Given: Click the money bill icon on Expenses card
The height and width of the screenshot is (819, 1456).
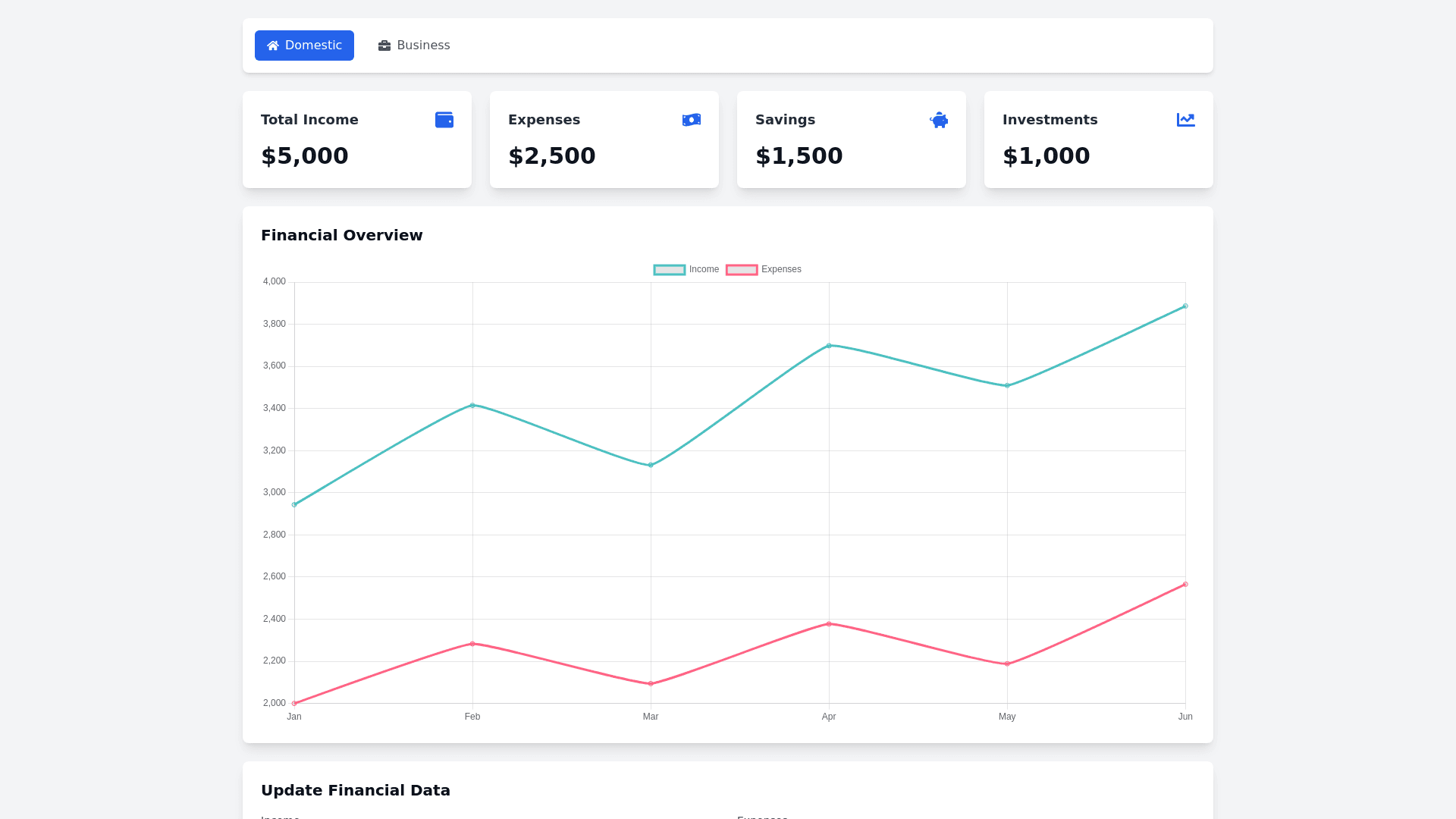Looking at the screenshot, I should point(691,120).
